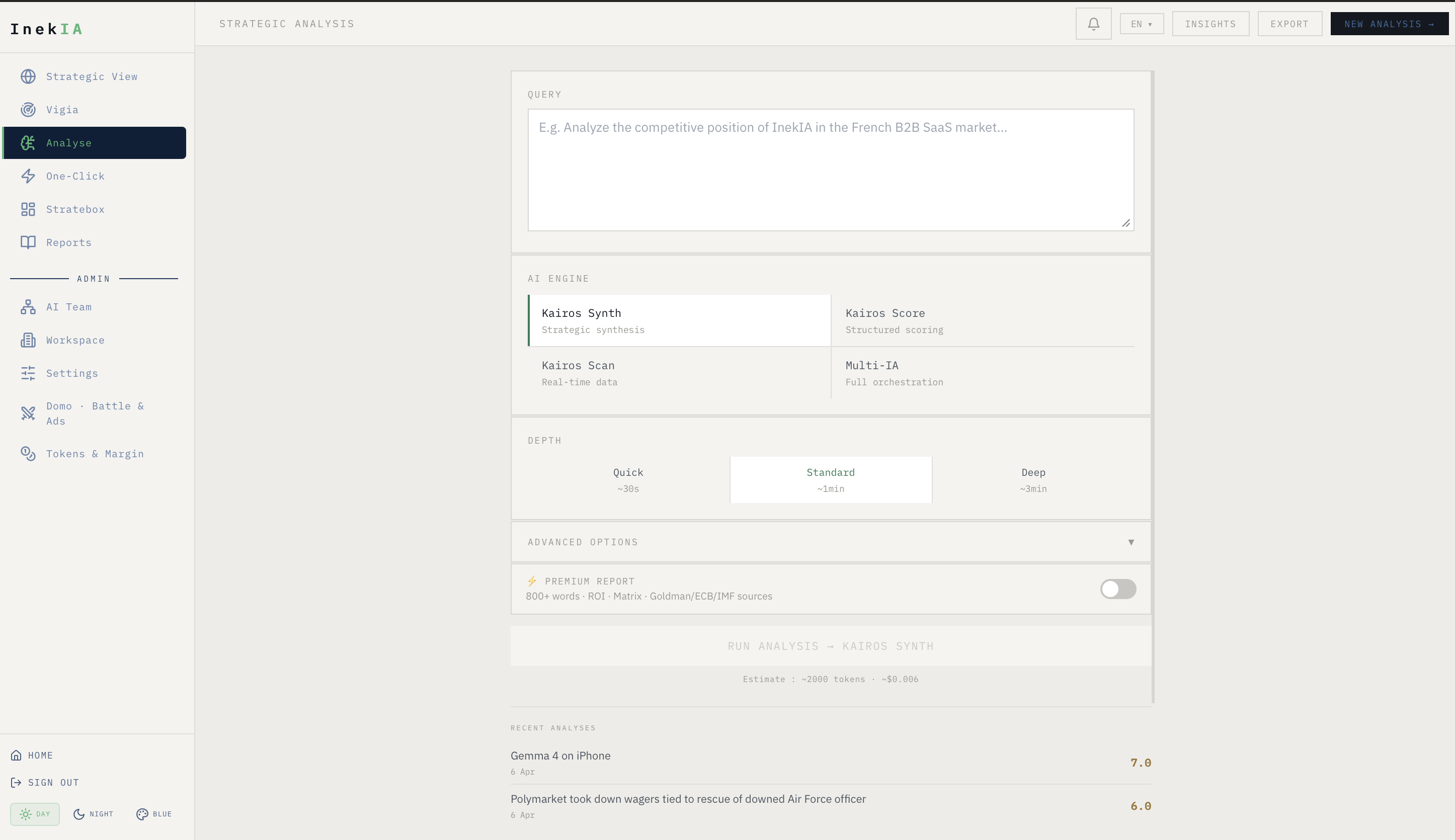Enable the Premium Report toggle
The width and height of the screenshot is (1455, 840).
[1117, 589]
